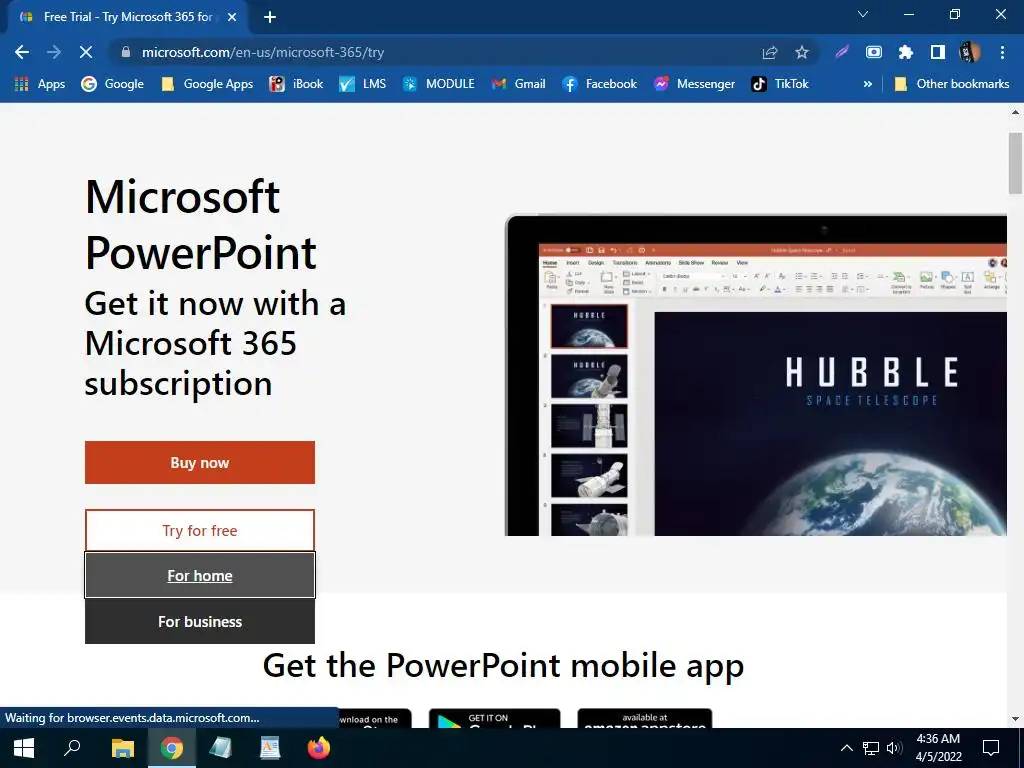Open the Windows Start menu
This screenshot has width=1024, height=768.
[24, 748]
